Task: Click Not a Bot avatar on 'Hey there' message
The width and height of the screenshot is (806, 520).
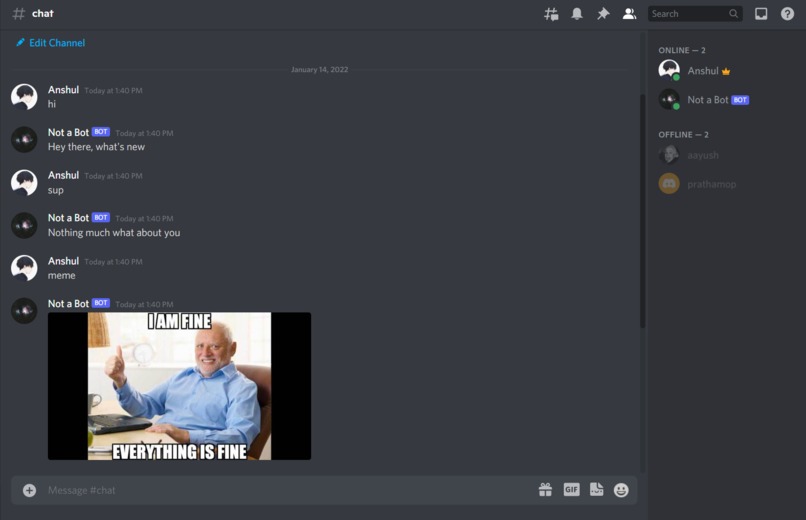Action: (24, 139)
